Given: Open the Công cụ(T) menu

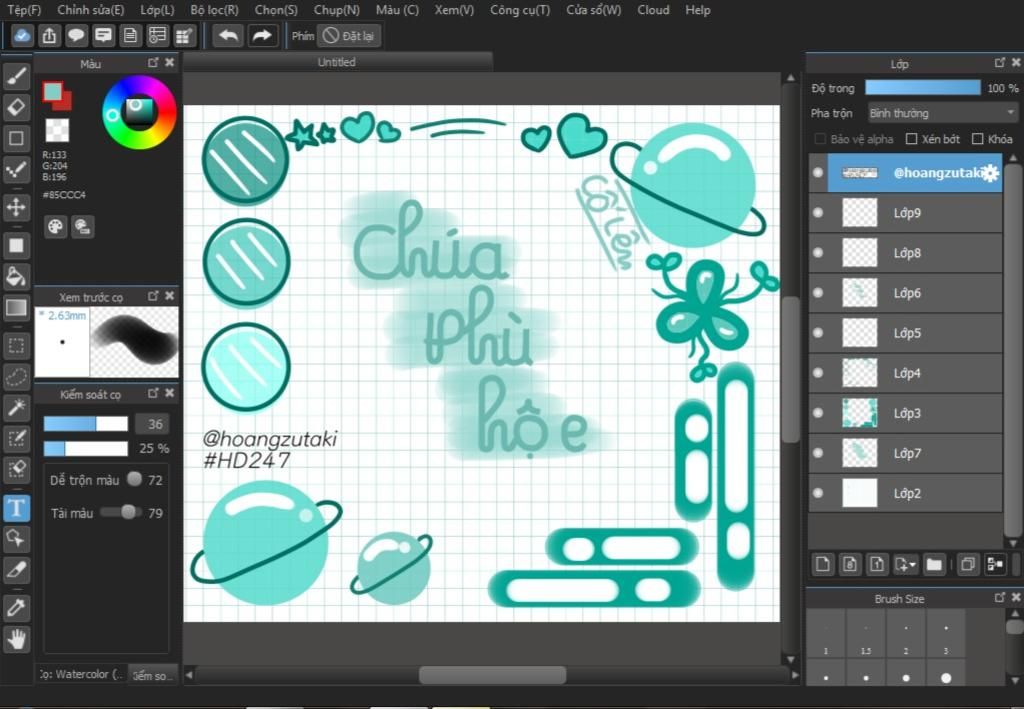Looking at the screenshot, I should tap(520, 10).
